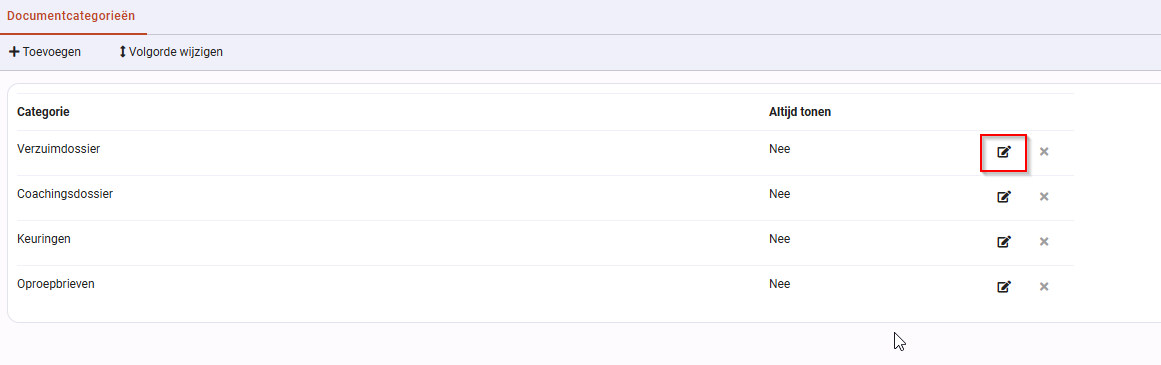Delete the Verzuimdossier category
The height and width of the screenshot is (365, 1161).
(x=1044, y=152)
